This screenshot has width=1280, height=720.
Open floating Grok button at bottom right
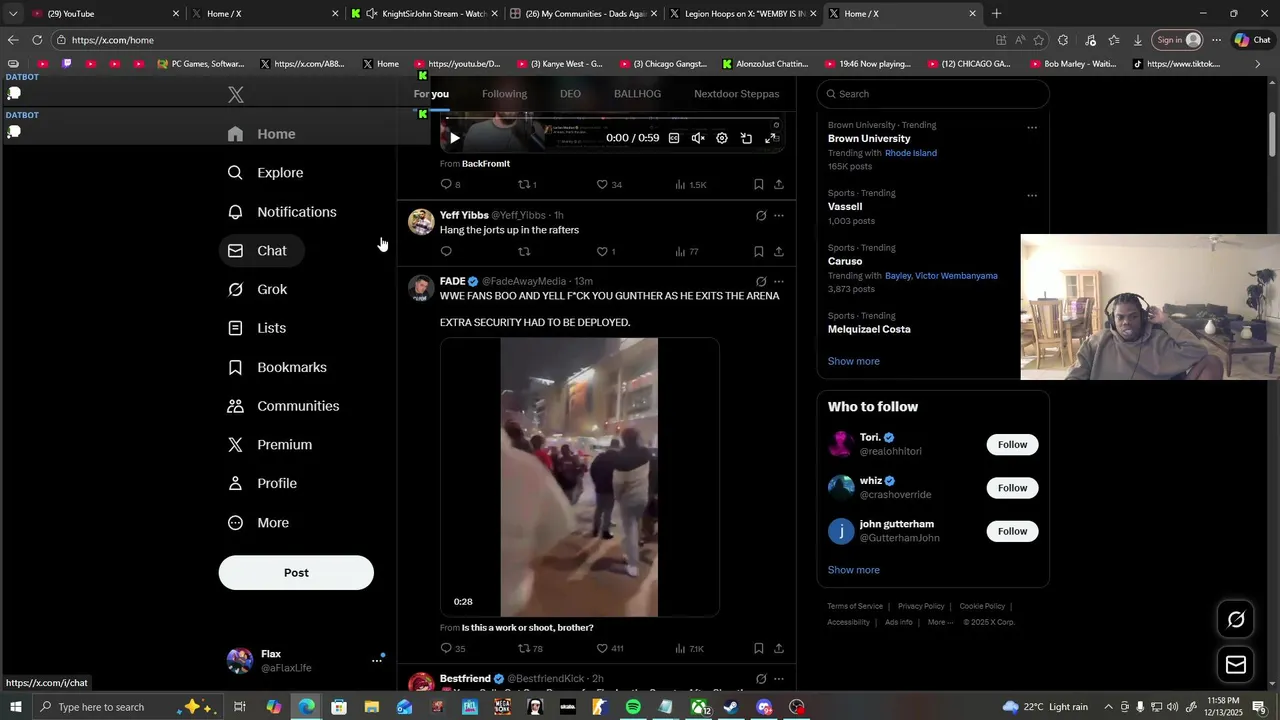(1236, 620)
